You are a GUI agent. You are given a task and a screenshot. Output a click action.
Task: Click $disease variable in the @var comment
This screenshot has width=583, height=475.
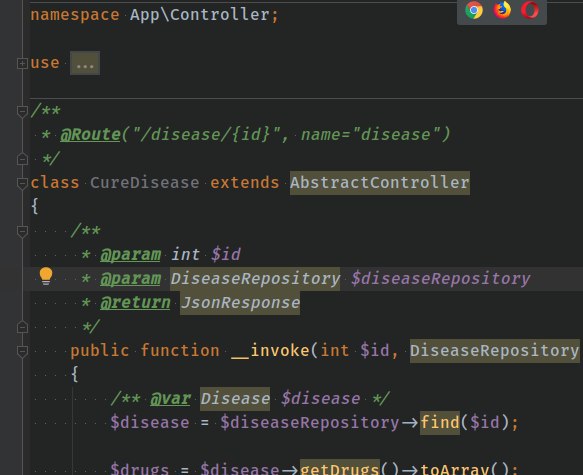pos(321,399)
